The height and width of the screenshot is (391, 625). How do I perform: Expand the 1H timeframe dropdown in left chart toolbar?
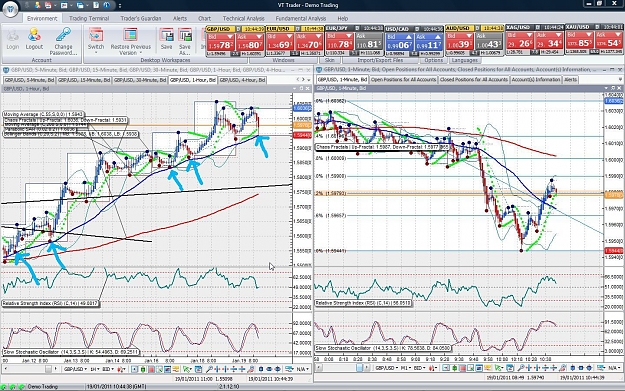98,369
